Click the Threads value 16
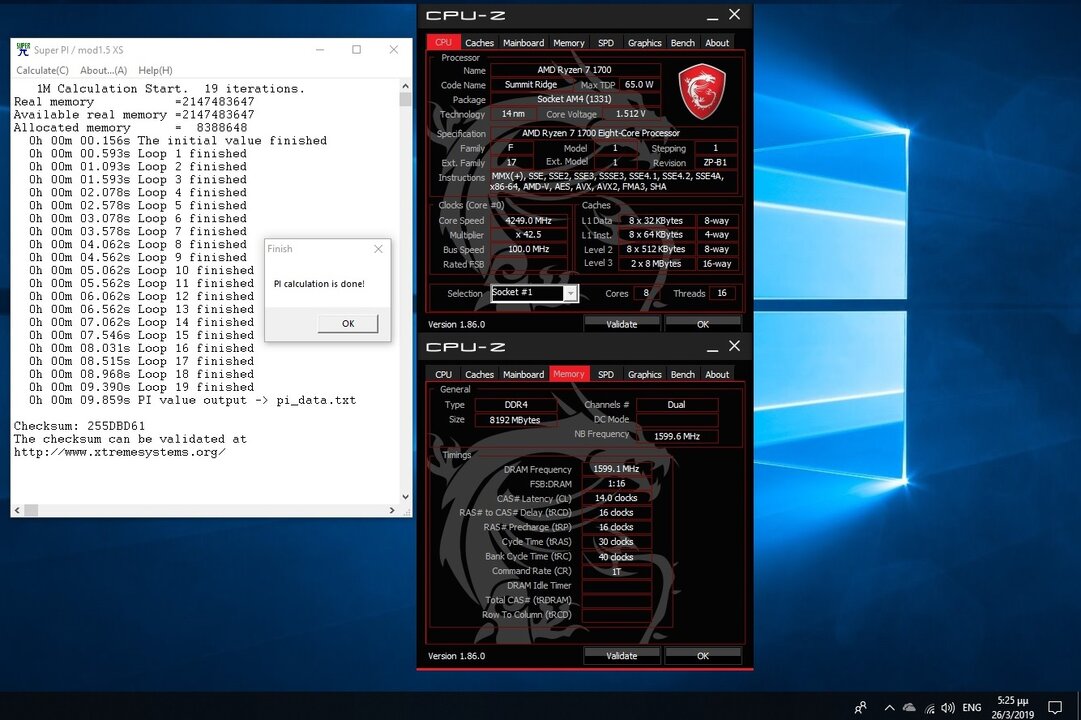Image resolution: width=1081 pixels, height=720 pixels. 722,293
